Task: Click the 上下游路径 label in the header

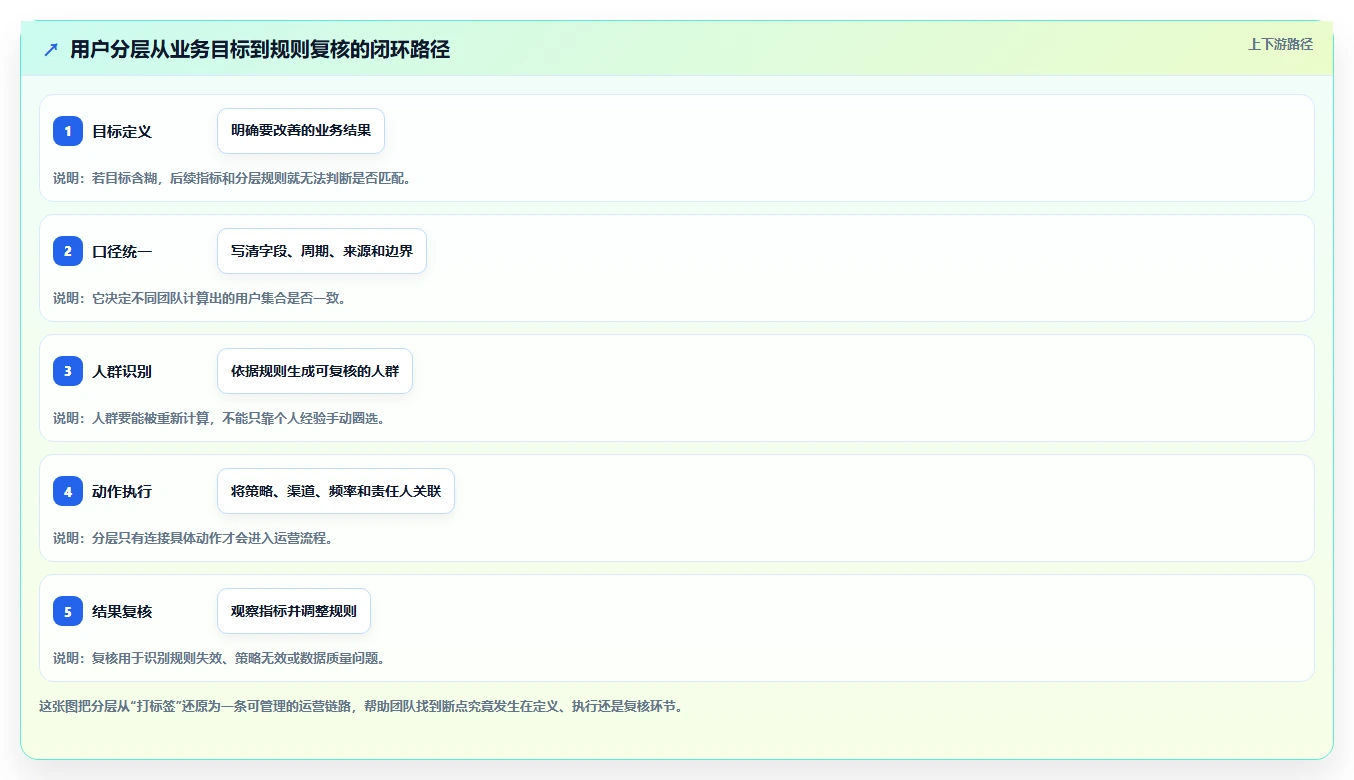Action: pos(1280,44)
